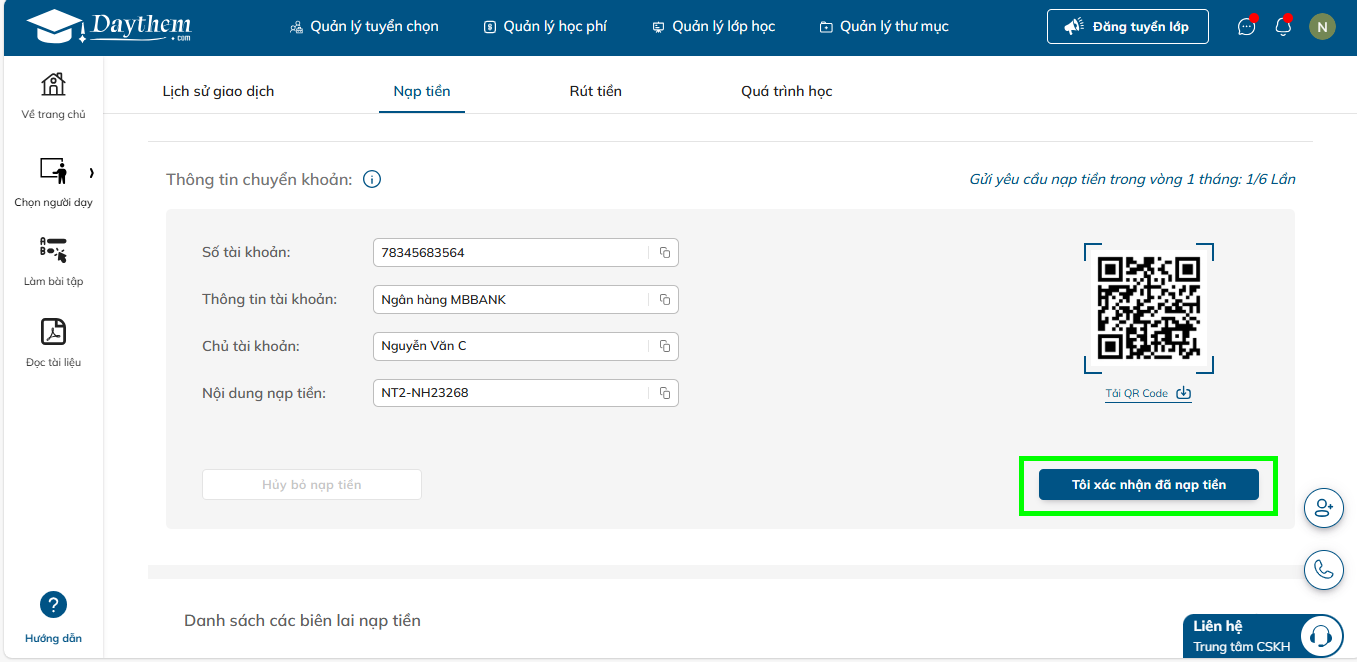Copy Ngân hàng MBBANK bank info
Screen dimensions: 1357x662
(x=664, y=300)
